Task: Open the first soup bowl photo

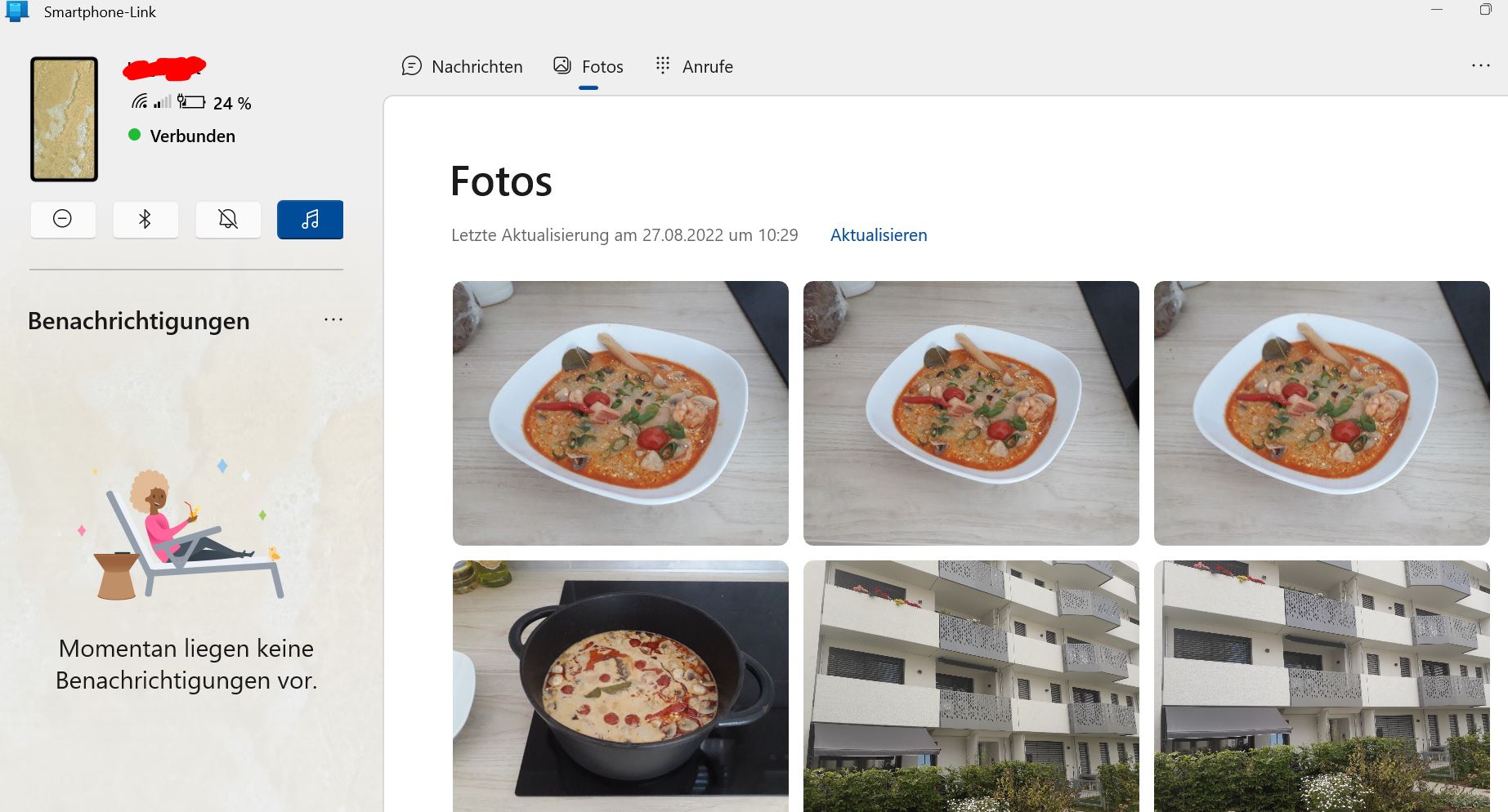Action: click(x=620, y=413)
